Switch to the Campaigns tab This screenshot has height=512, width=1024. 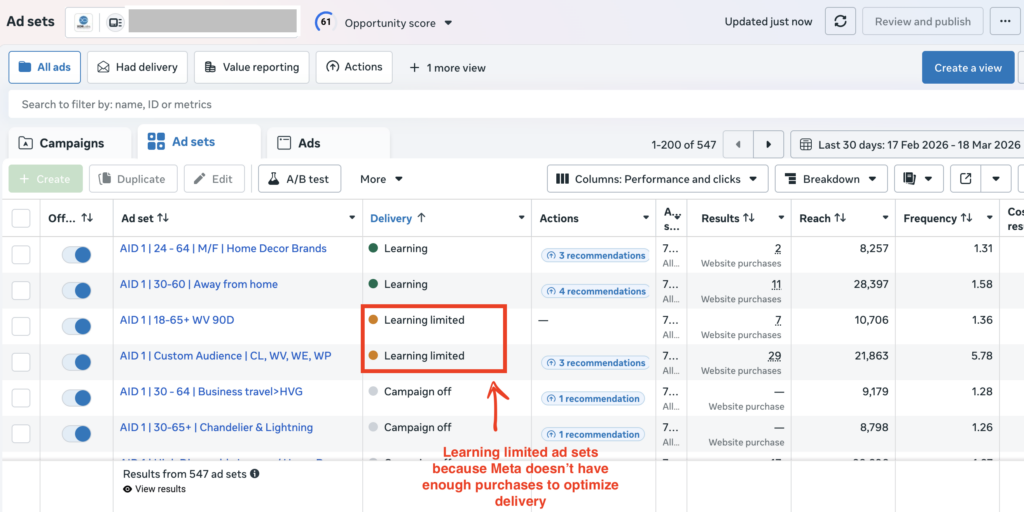click(70, 143)
